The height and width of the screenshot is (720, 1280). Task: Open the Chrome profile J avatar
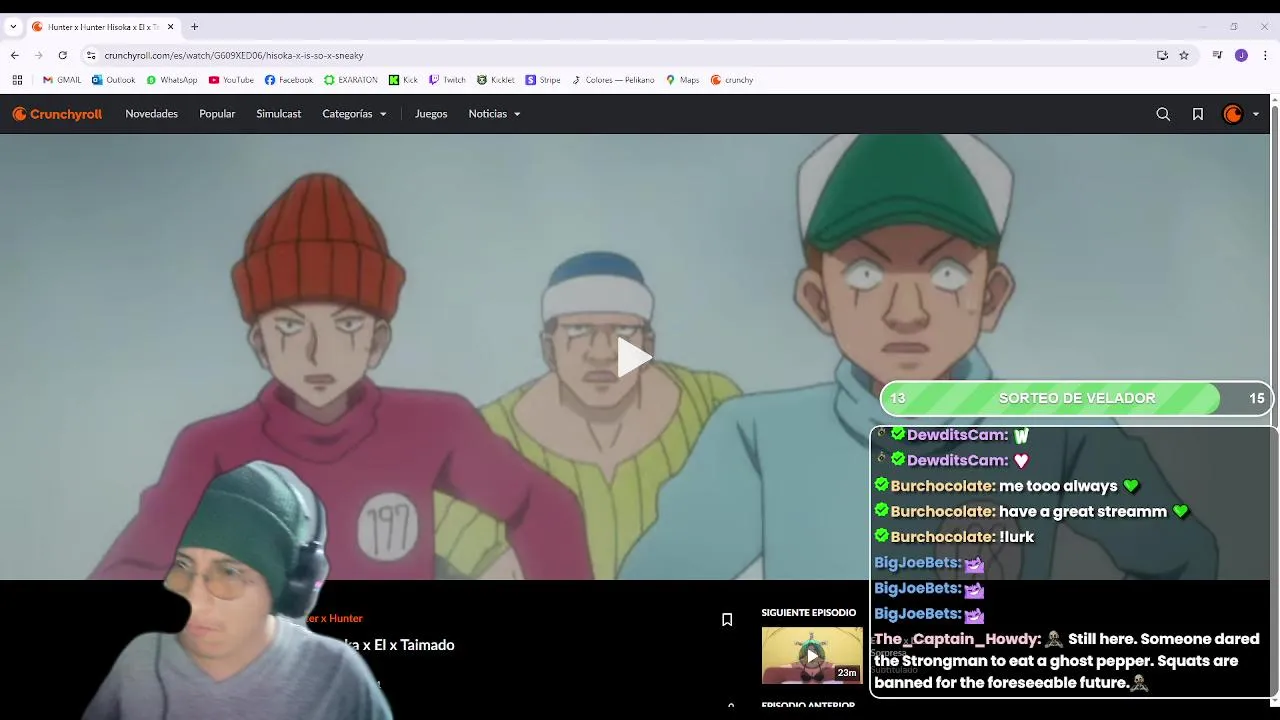1241,55
